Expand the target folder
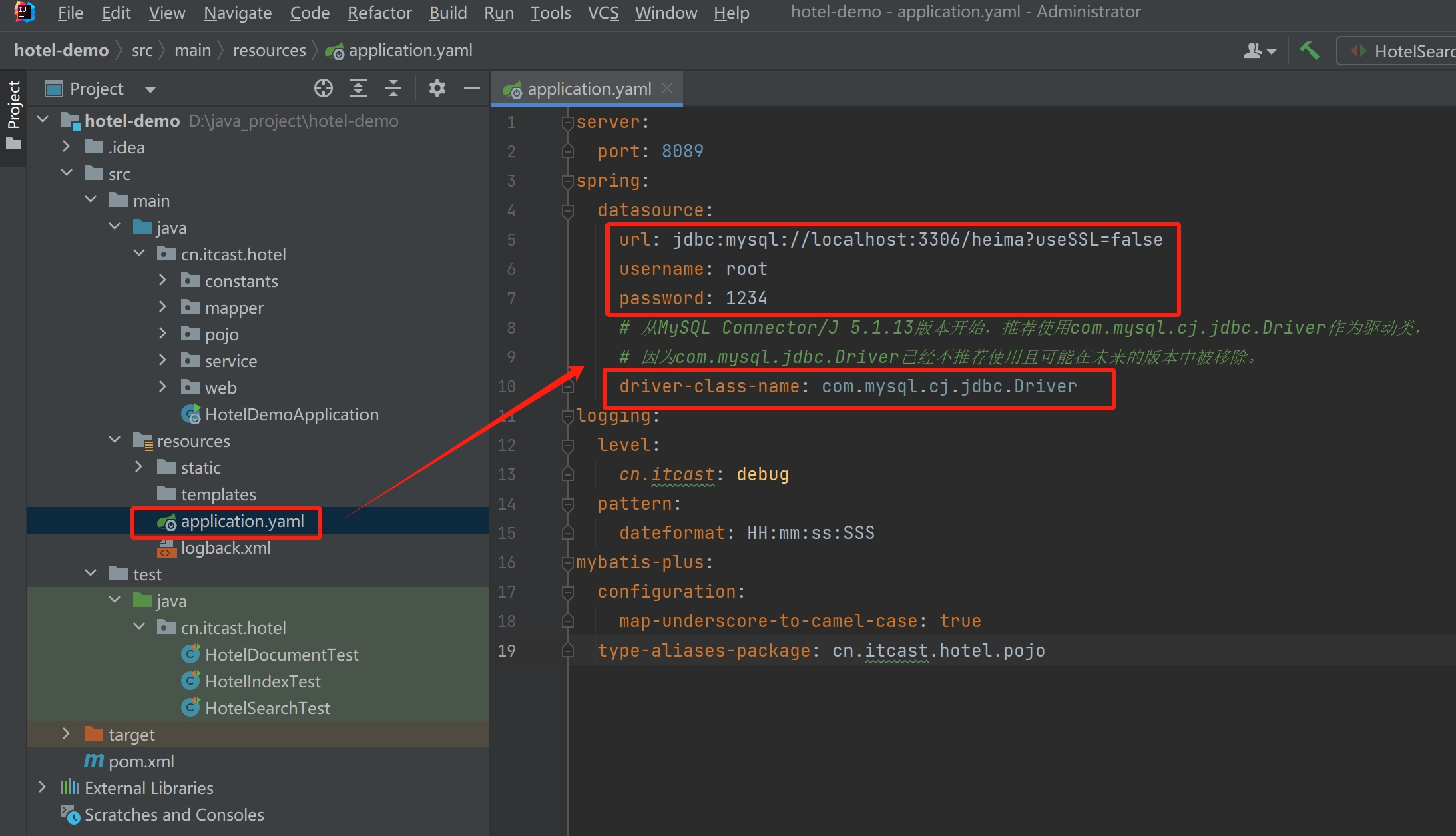The image size is (1456, 836). 66,734
